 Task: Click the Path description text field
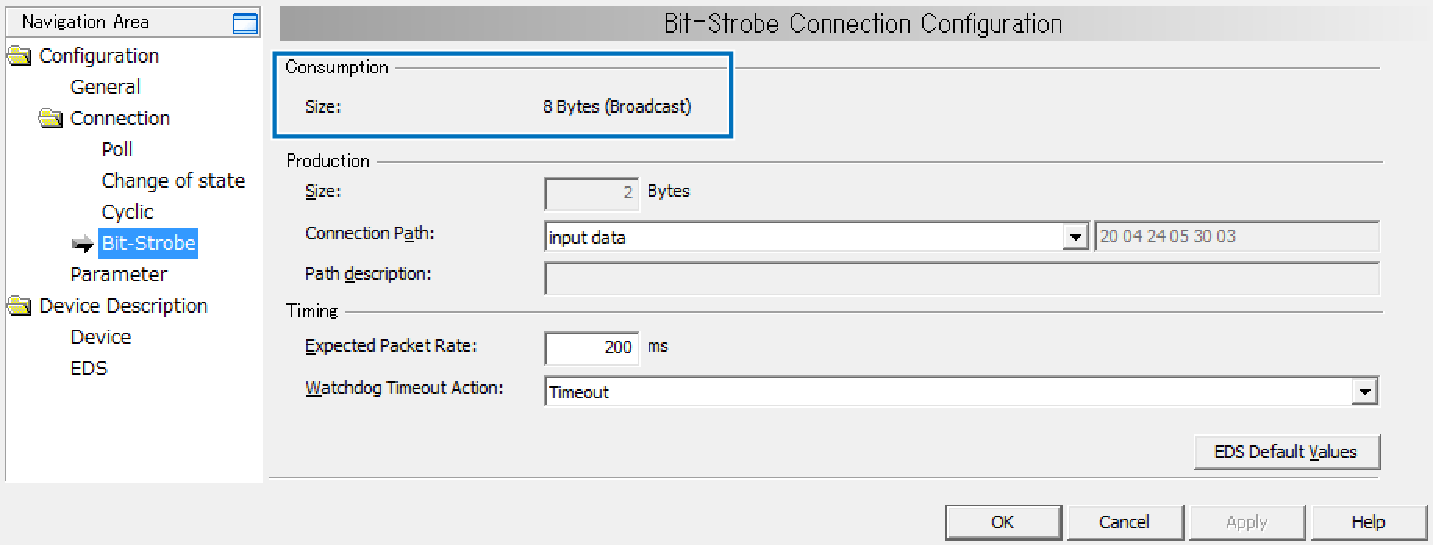coord(961,279)
